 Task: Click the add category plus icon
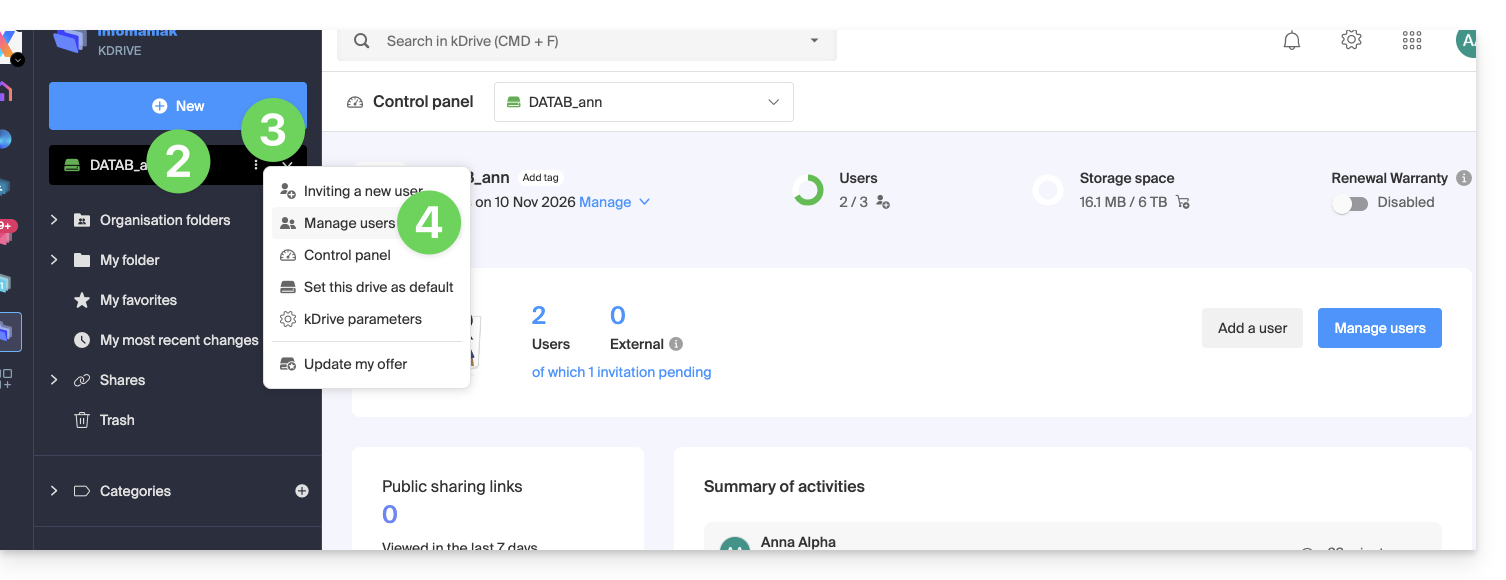click(x=302, y=491)
